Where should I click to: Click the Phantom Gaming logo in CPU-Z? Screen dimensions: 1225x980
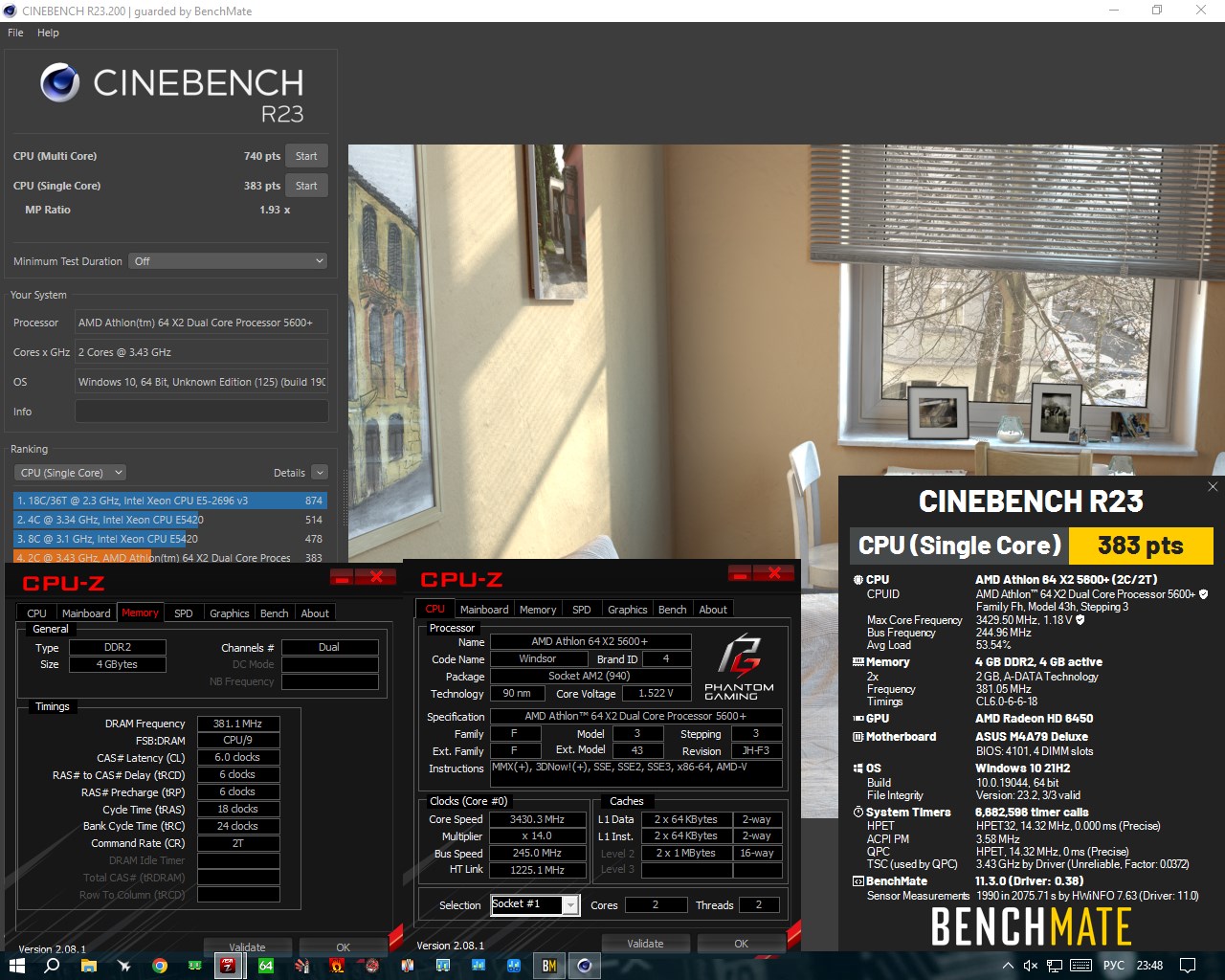pos(740,666)
